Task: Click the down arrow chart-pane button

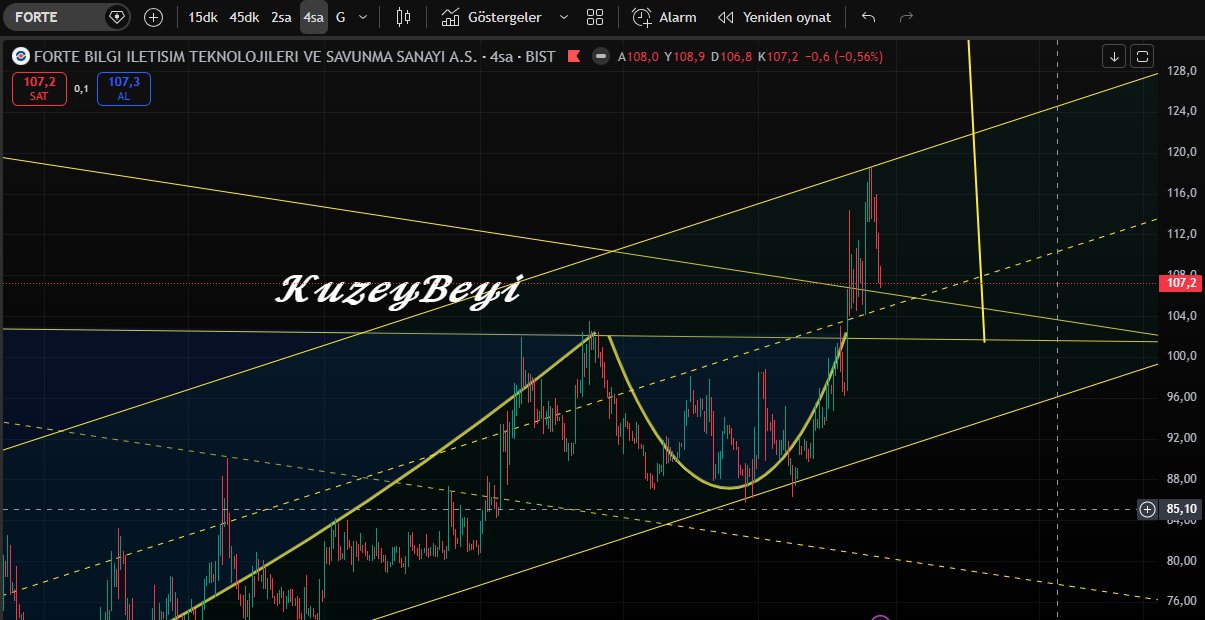Action: (1114, 56)
